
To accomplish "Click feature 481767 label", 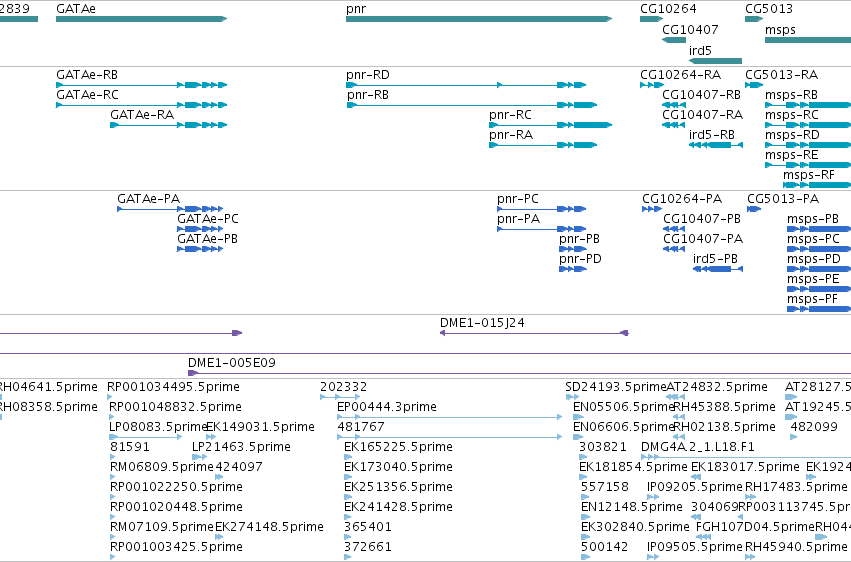I will tap(361, 427).
